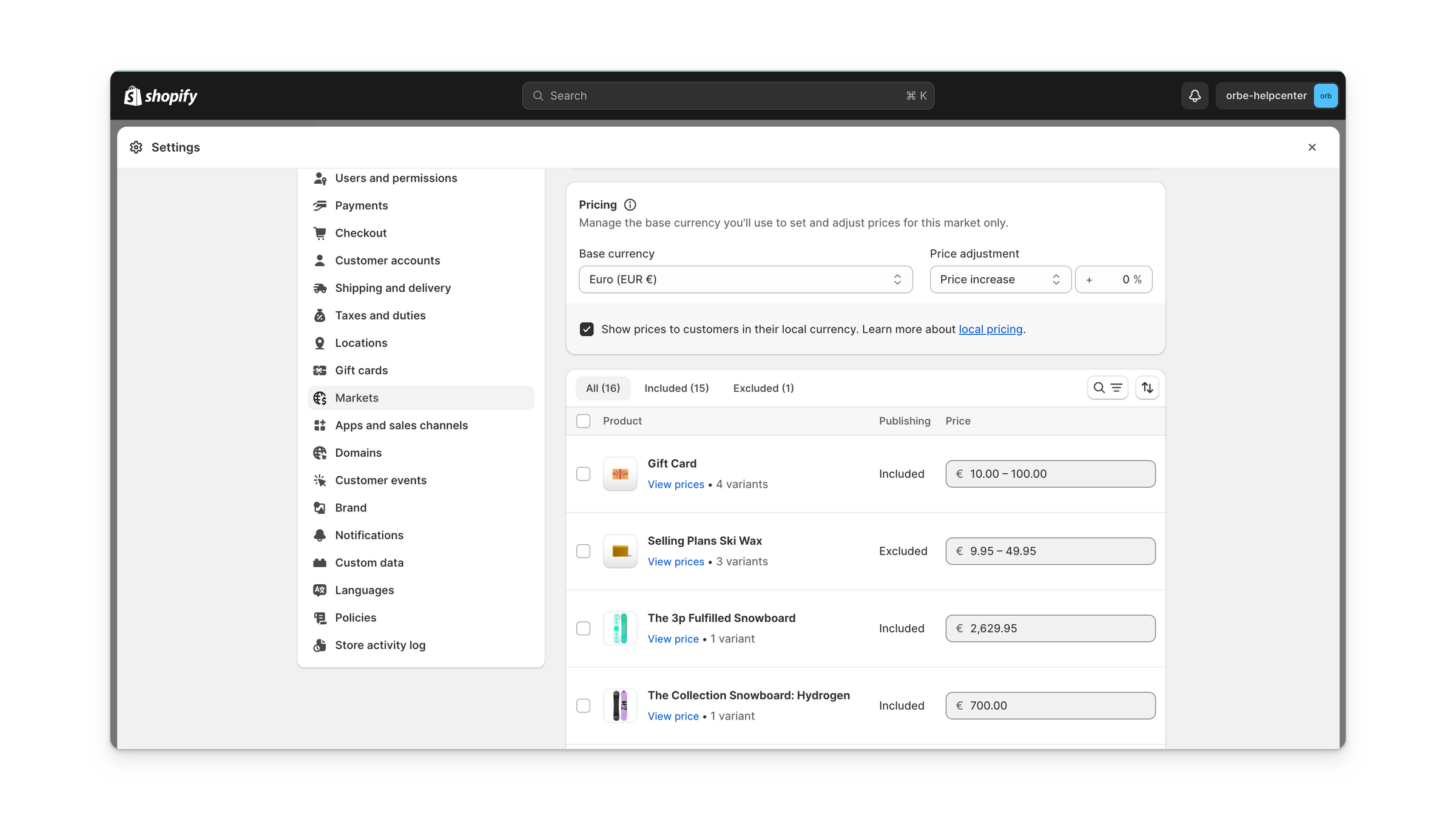This screenshot has width=1456, height=819.
Task: Click the Pricing info circle icon
Action: point(630,205)
